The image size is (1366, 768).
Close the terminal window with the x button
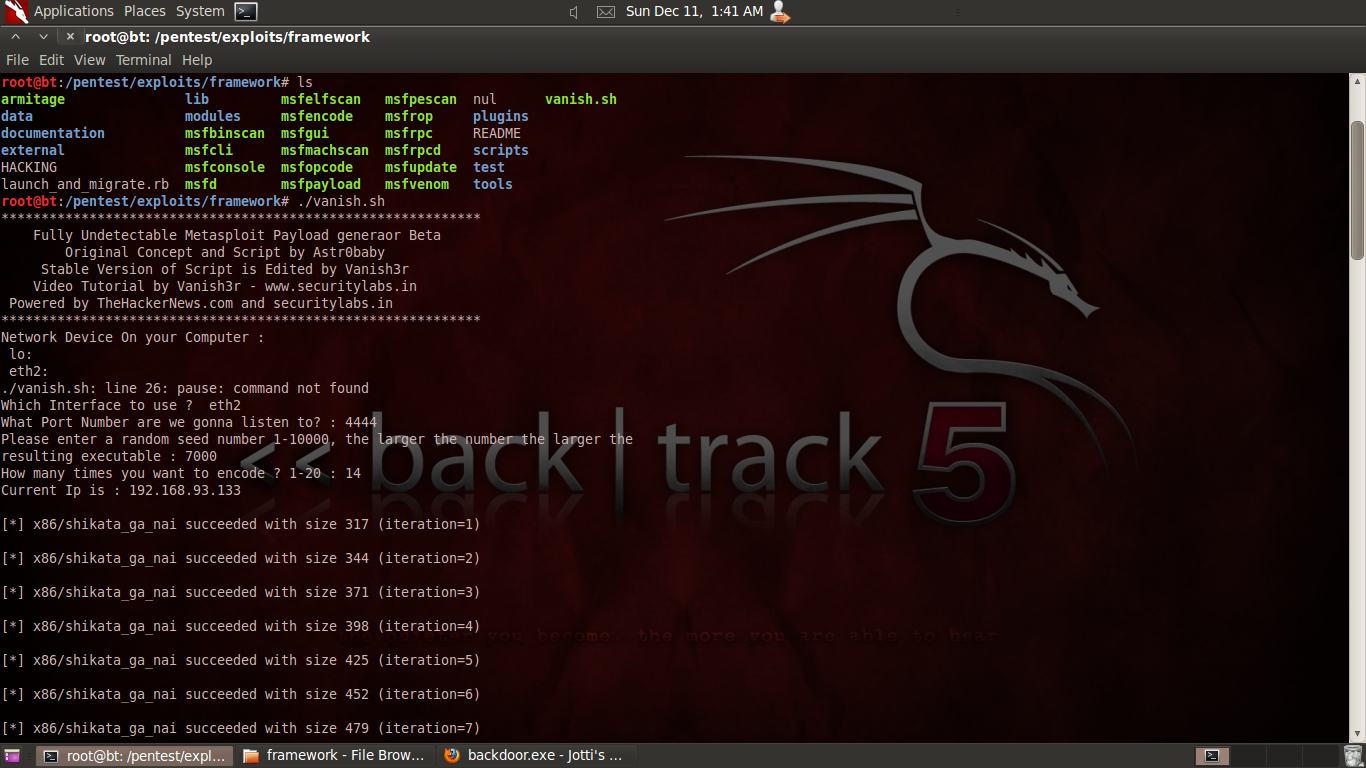tap(70, 37)
